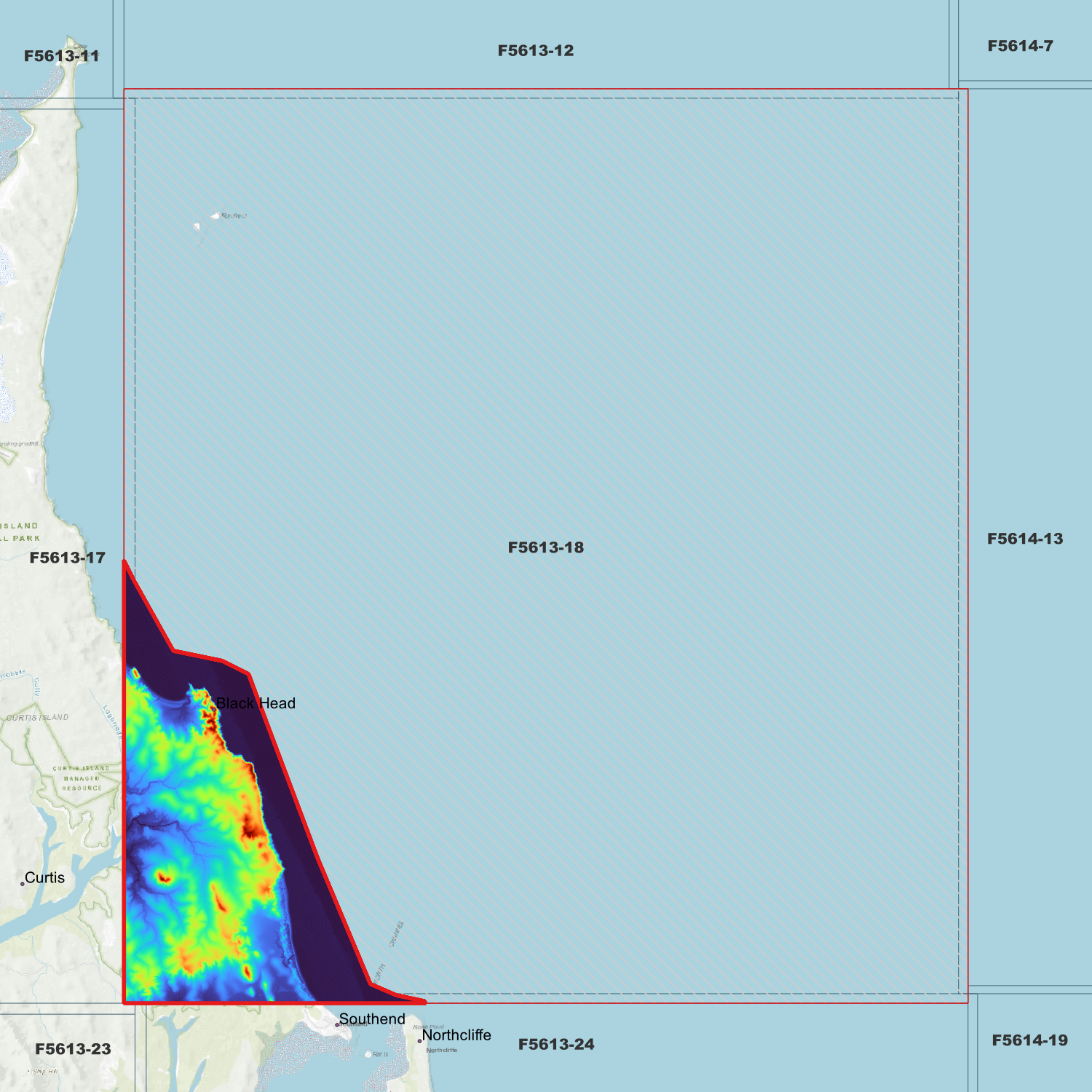Click the Southend place label
The width and height of the screenshot is (1092, 1092).
click(x=372, y=1019)
